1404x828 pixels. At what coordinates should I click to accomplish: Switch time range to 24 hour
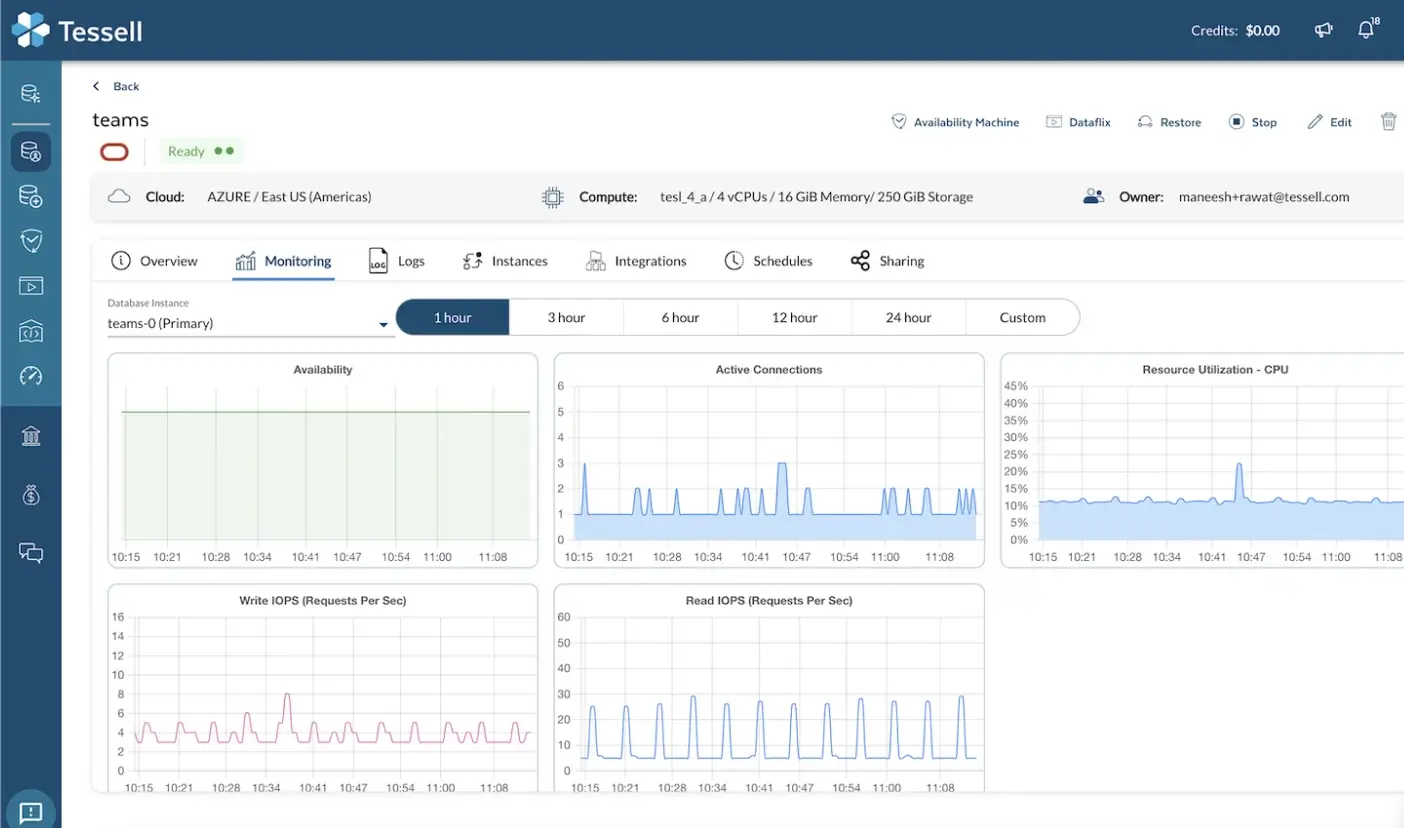(908, 317)
